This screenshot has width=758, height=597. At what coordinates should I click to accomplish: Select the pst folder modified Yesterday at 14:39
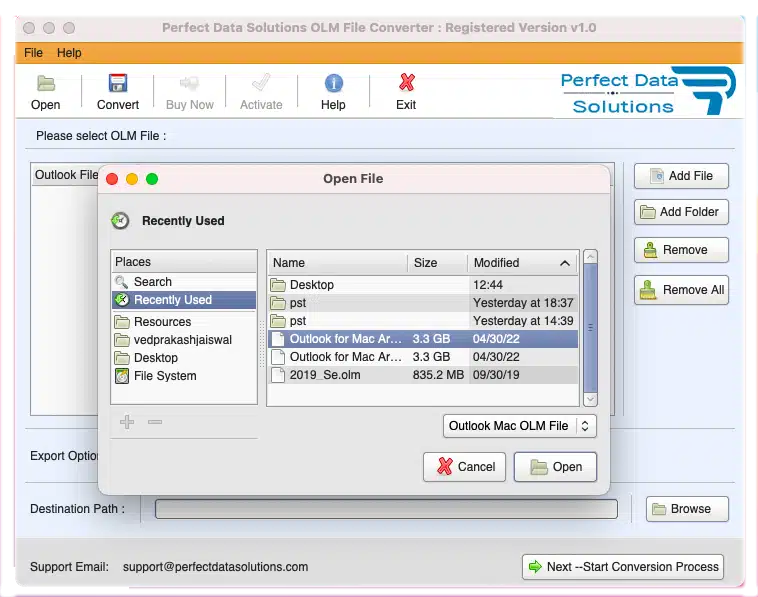(423, 321)
